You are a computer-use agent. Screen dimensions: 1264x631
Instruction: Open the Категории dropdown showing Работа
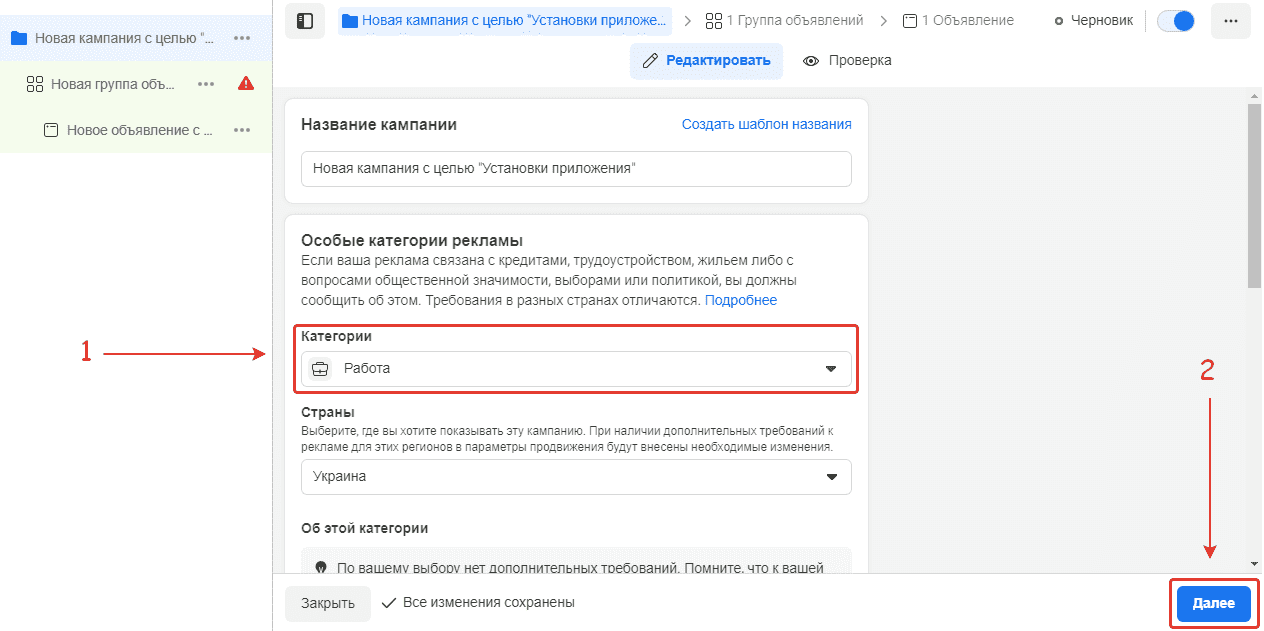tap(576, 369)
